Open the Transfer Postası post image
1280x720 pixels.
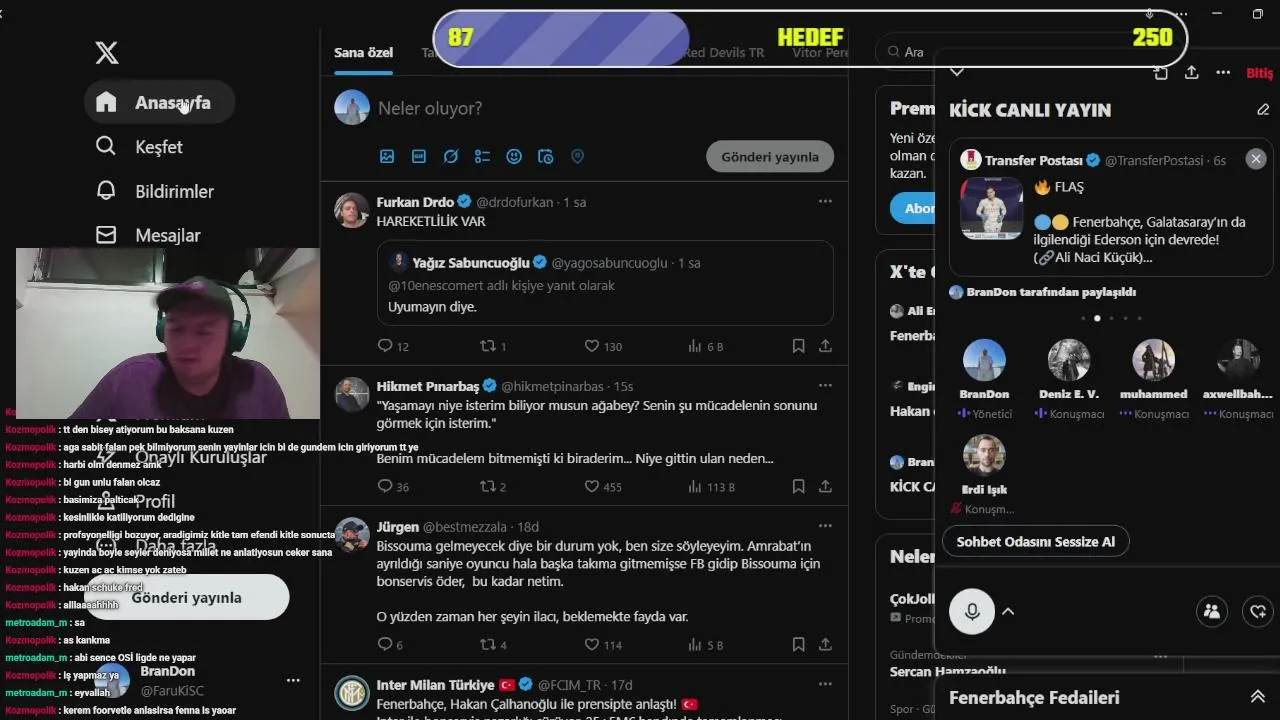point(992,208)
